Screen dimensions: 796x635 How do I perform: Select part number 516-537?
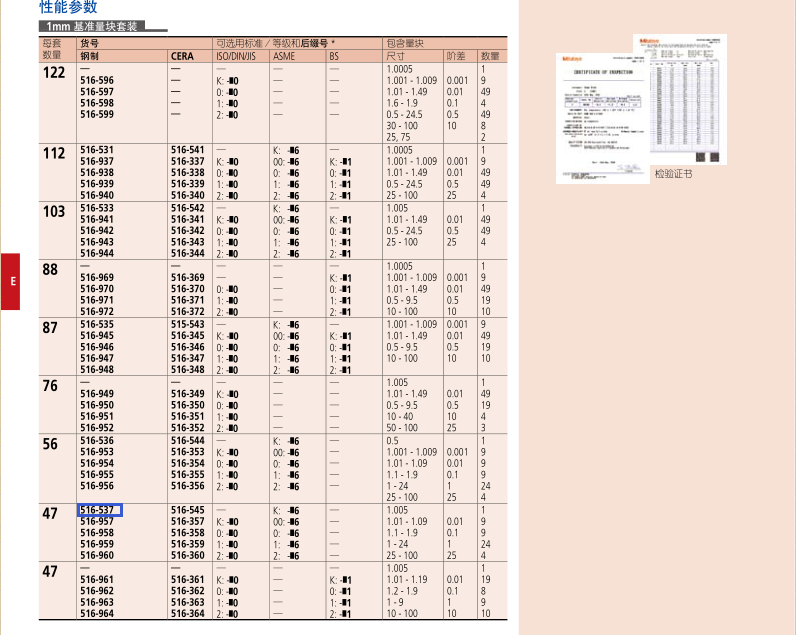pyautogui.click(x=97, y=510)
